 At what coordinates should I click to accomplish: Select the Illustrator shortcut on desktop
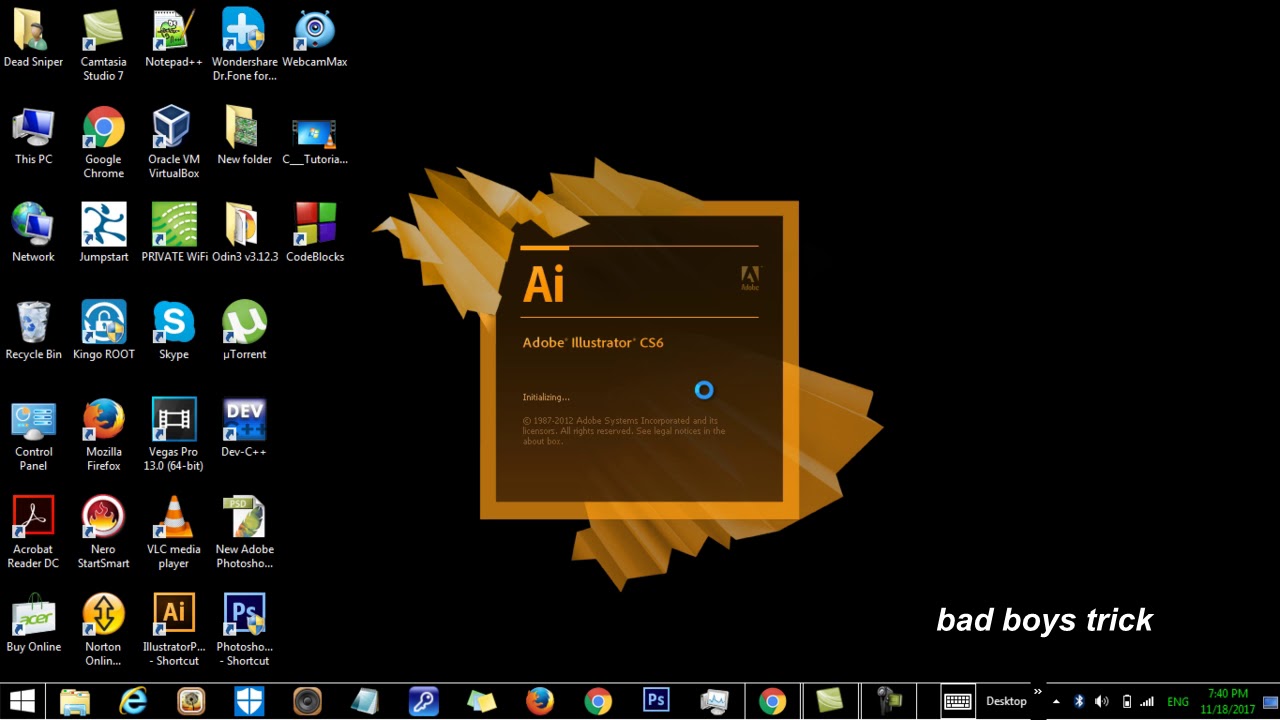coord(174,630)
